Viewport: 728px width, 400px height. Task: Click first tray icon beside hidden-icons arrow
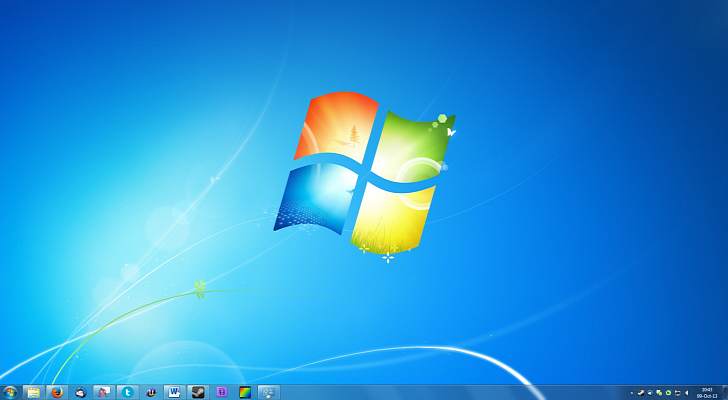coord(641,393)
